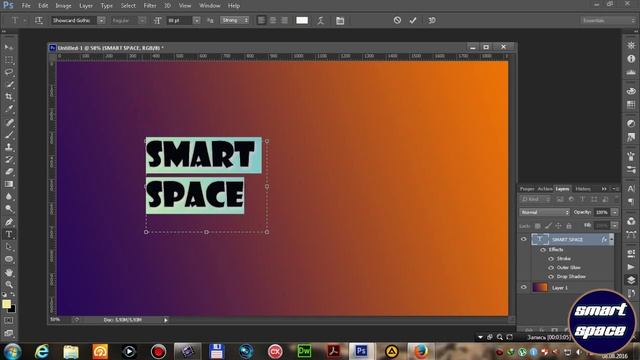Hide the Drop Shadow effect

coord(551,277)
